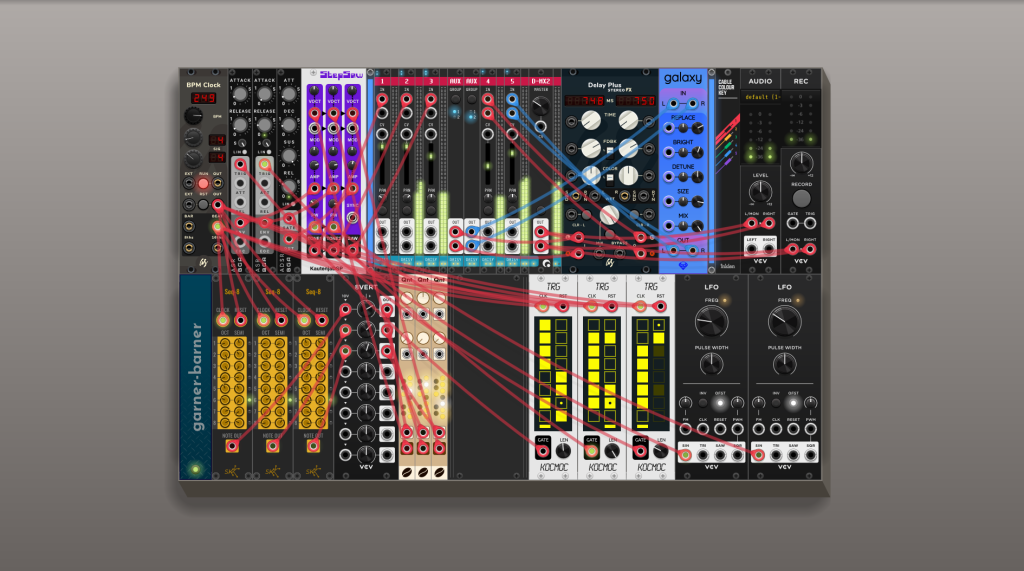Flip the COLOR switch on Delay Plus
This screenshot has width=1024, height=571.
click(609, 179)
